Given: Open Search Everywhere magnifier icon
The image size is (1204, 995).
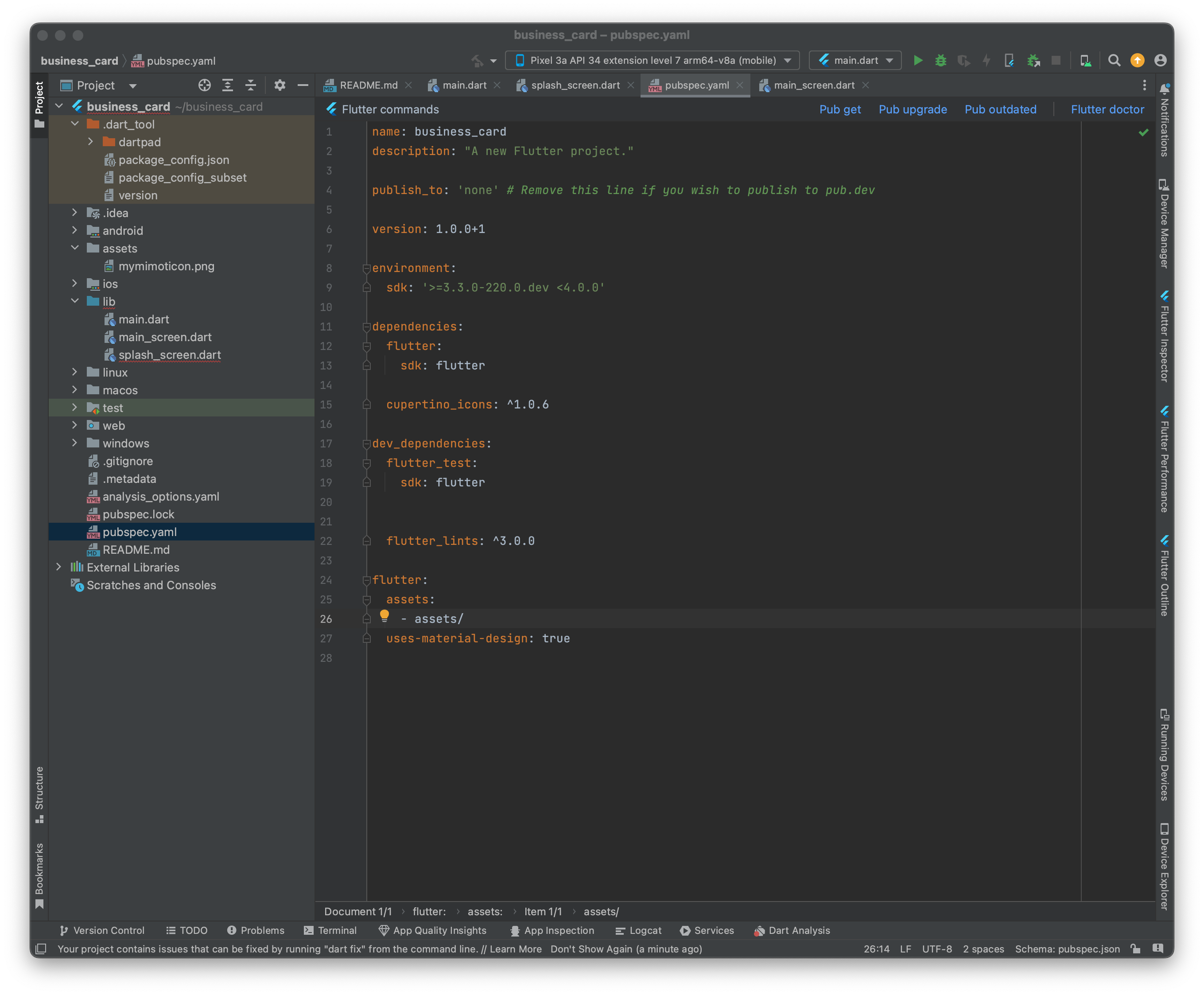Looking at the screenshot, I should click(x=1114, y=60).
